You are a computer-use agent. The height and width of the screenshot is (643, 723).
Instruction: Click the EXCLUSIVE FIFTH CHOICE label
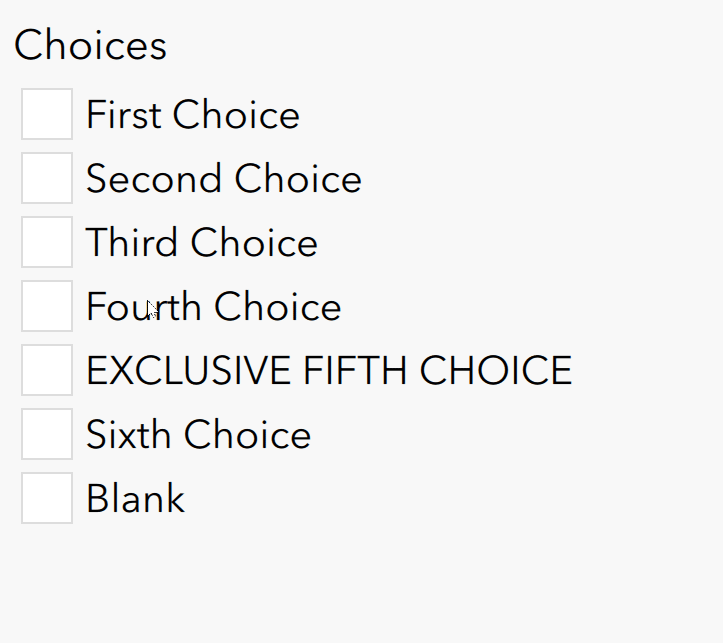pos(328,371)
